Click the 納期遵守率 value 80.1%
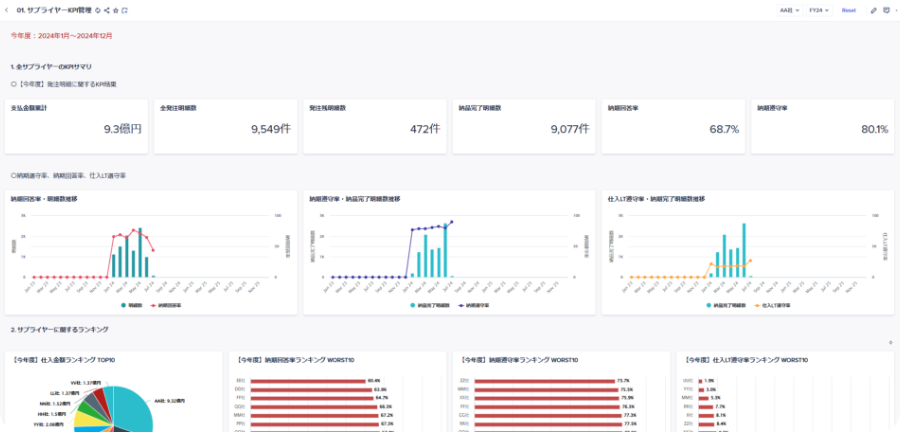 (x=874, y=129)
